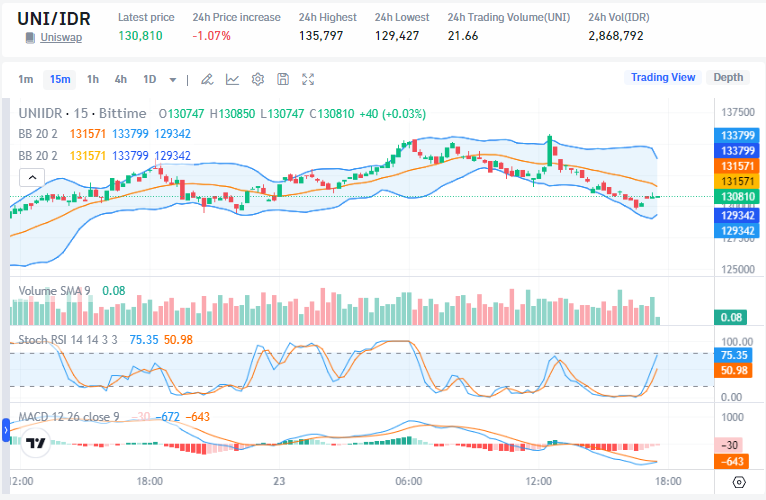Click the 24h trading volume 21.66

click(x=463, y=36)
